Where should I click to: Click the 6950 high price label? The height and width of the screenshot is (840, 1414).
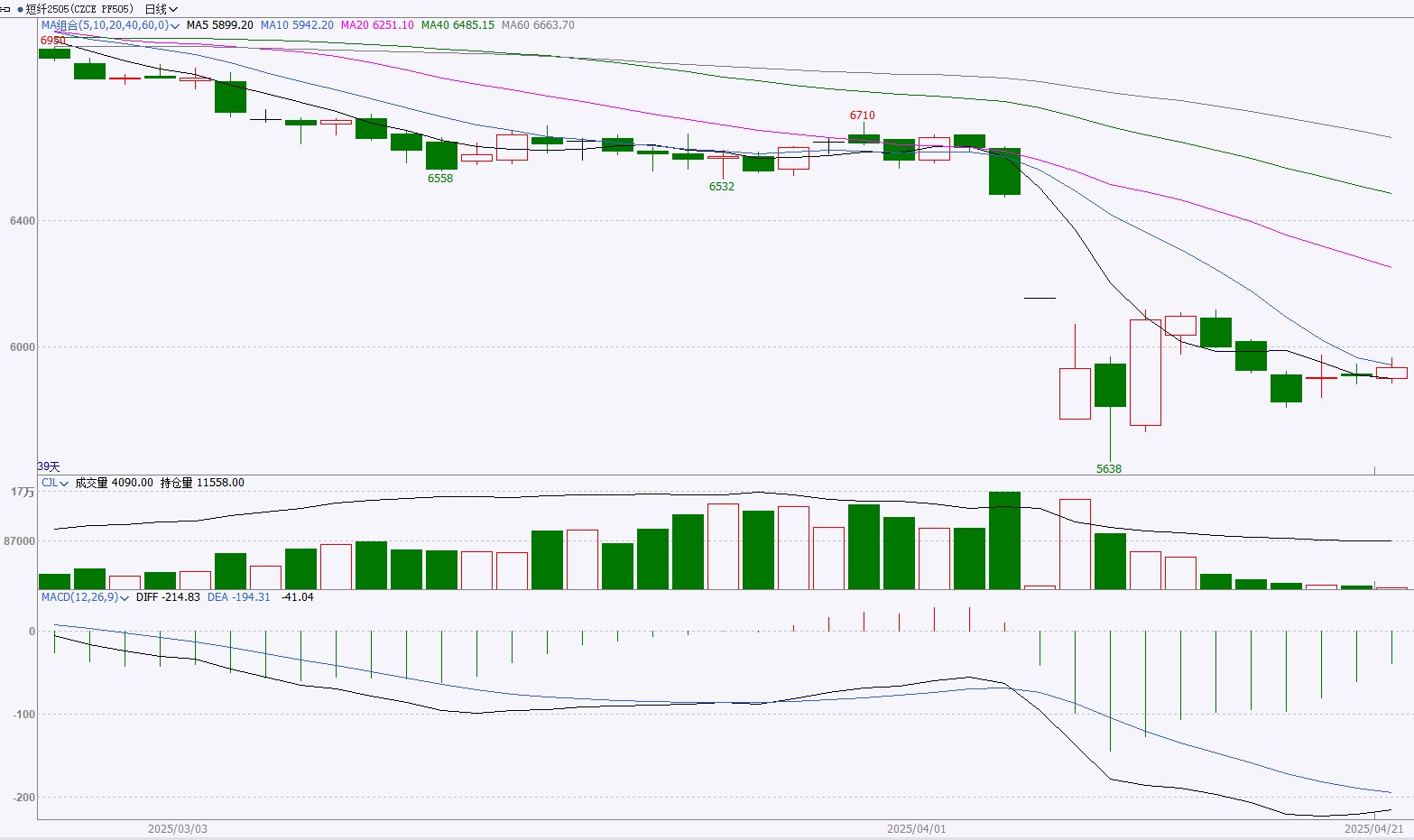point(52,41)
